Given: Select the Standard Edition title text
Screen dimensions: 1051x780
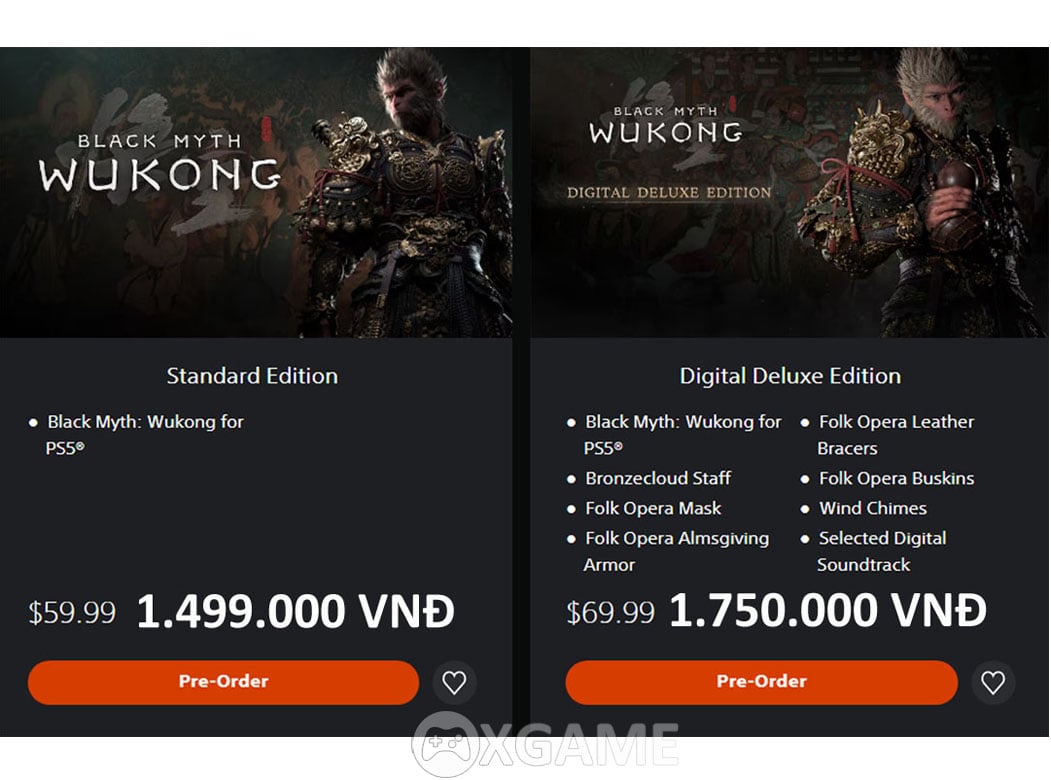Looking at the screenshot, I should [252, 376].
